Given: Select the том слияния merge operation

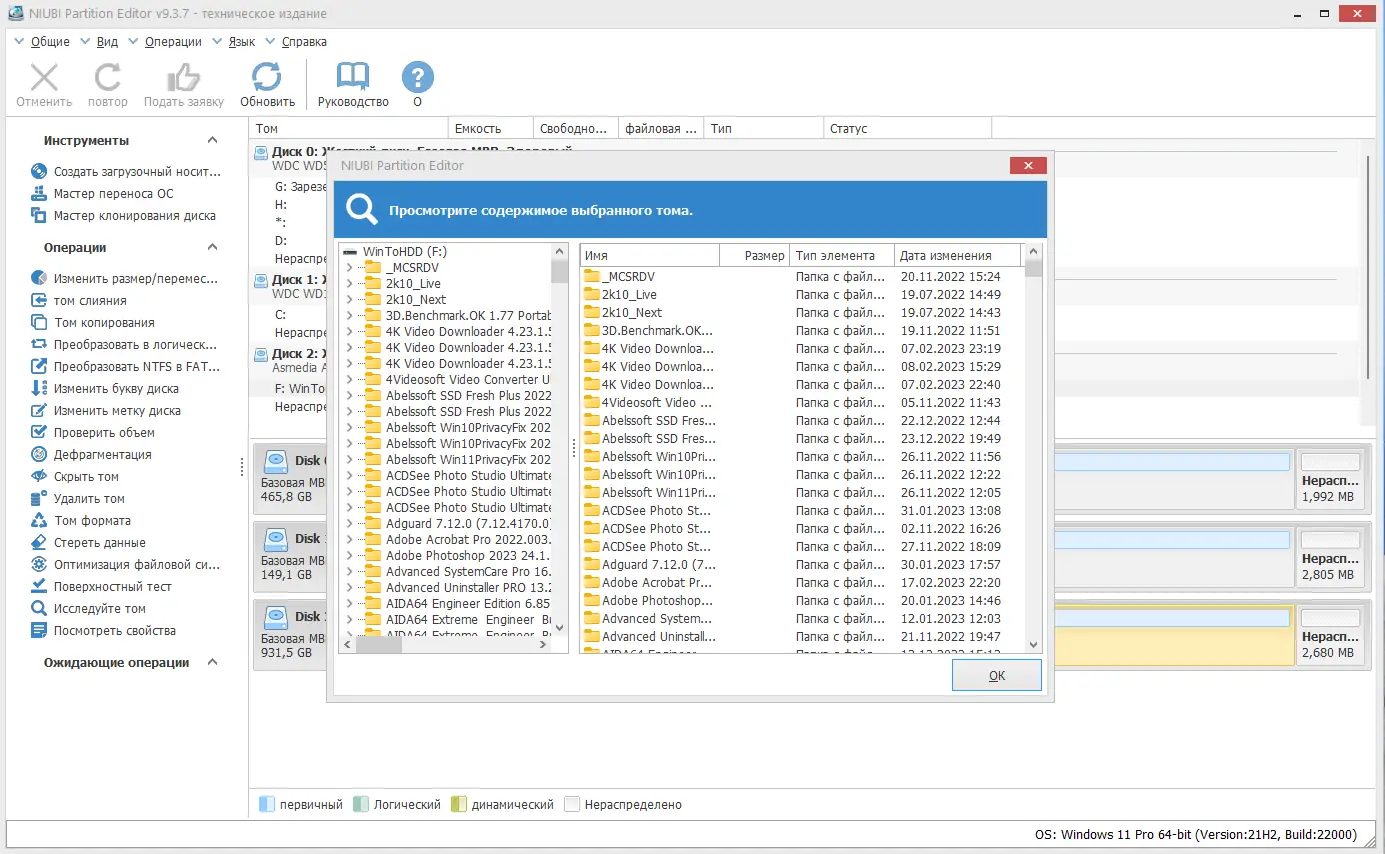Looking at the screenshot, I should tap(79, 301).
